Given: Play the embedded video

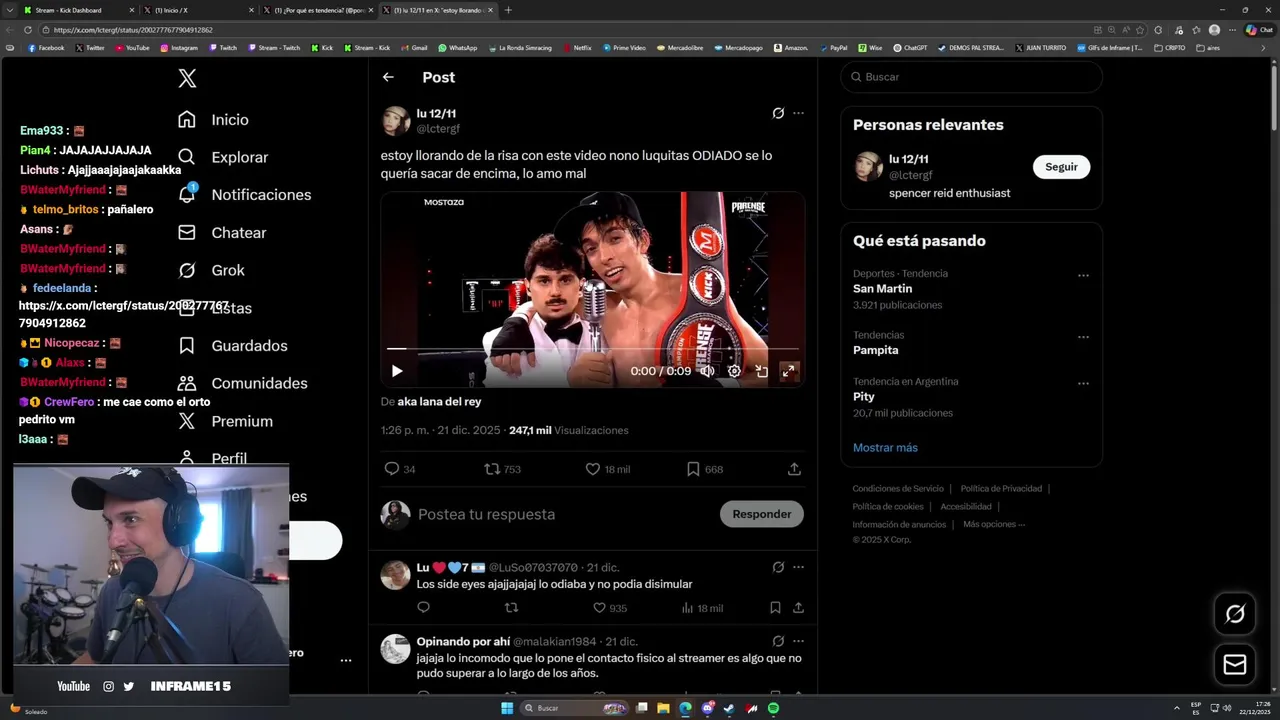Looking at the screenshot, I should [x=397, y=371].
